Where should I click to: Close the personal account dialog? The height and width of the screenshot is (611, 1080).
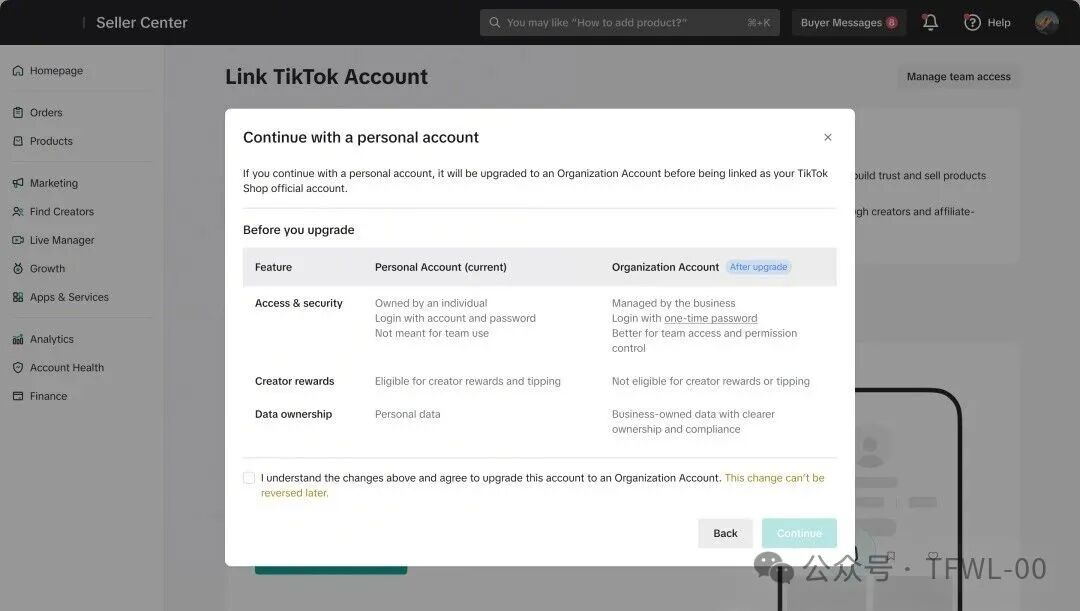tap(828, 137)
